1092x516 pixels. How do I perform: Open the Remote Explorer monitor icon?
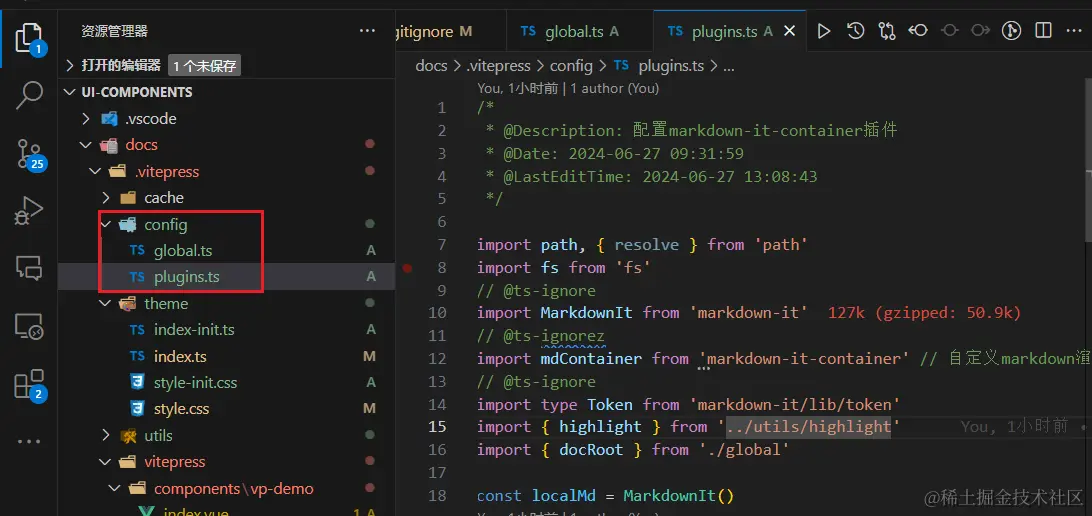coord(29,325)
